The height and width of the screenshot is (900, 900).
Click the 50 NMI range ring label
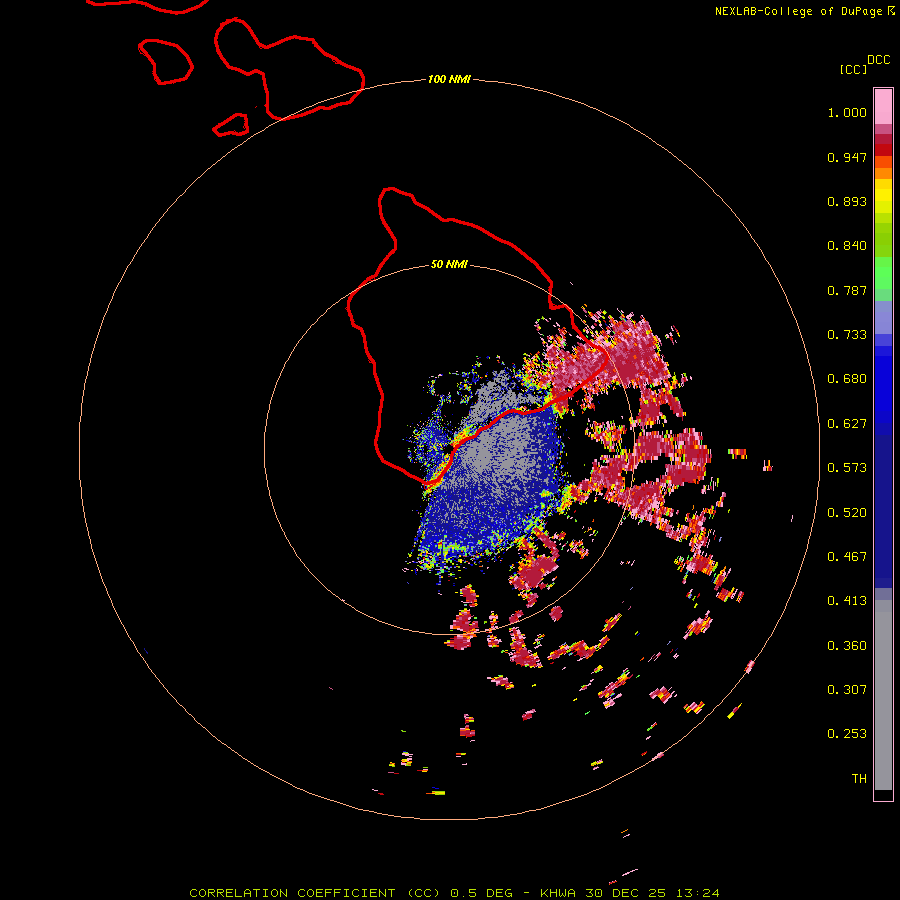(x=449, y=264)
